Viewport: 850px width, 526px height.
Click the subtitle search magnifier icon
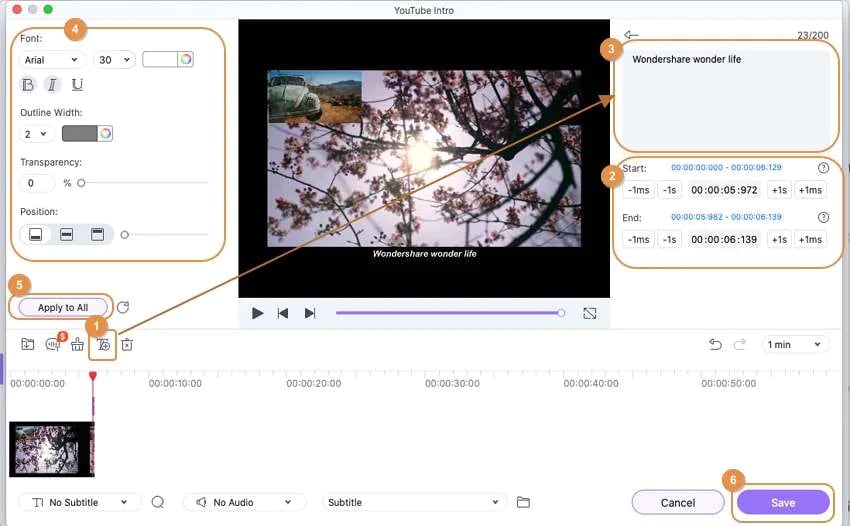(x=158, y=502)
